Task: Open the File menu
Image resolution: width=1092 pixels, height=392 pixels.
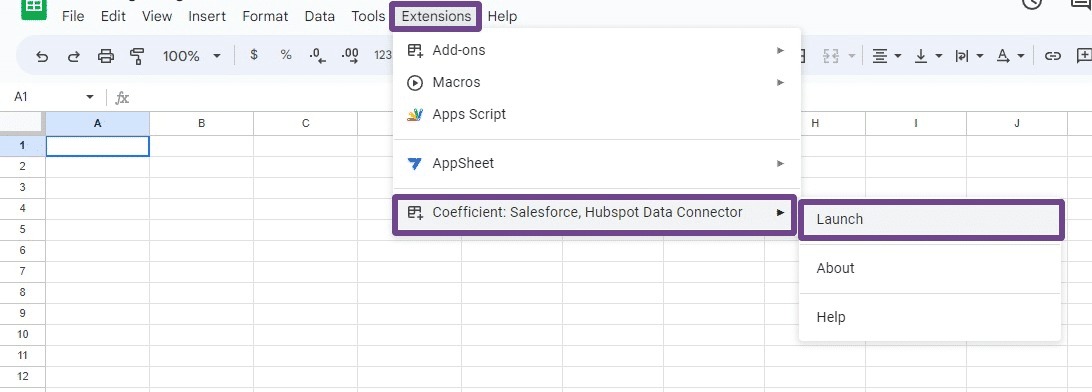Action: click(x=73, y=16)
